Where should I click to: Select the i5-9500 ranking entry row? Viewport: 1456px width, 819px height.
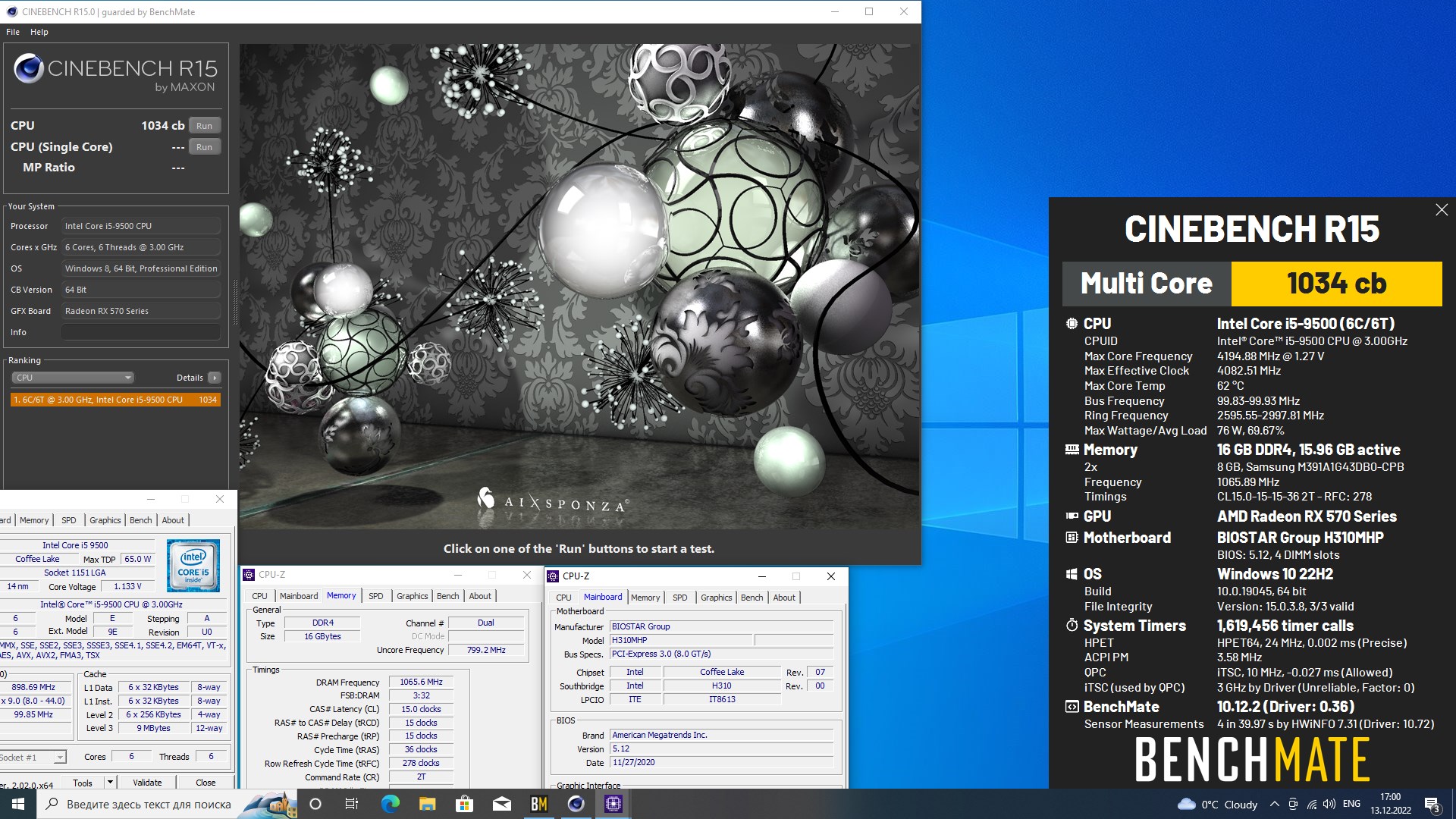point(115,400)
